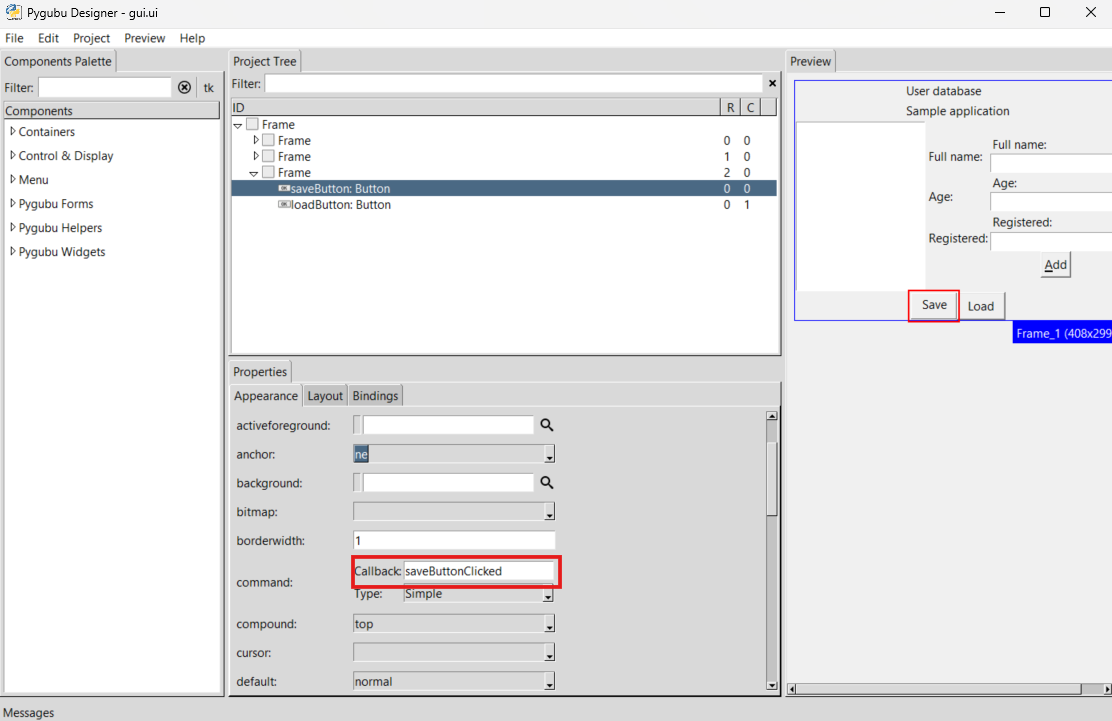Click the loadButton widget icon in tree
Viewport: 1112px width, 721px height.
click(284, 205)
